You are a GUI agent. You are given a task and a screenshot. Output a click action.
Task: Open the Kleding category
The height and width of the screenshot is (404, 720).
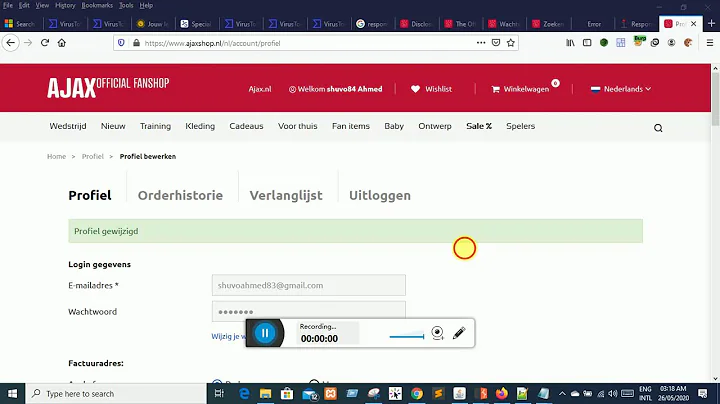coord(200,126)
